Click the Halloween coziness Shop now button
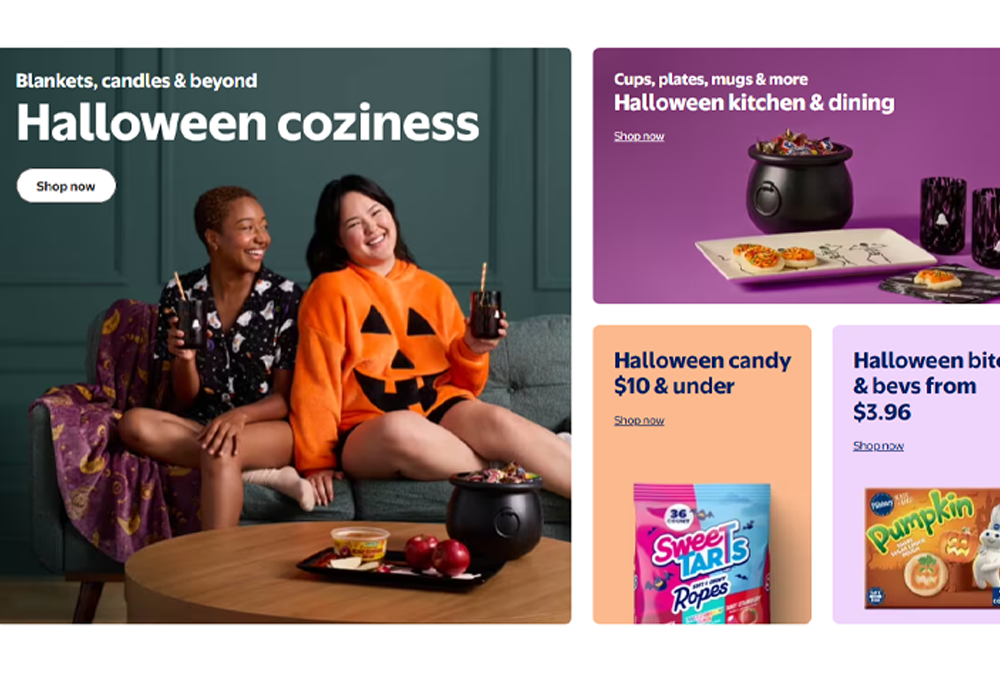 point(66,186)
